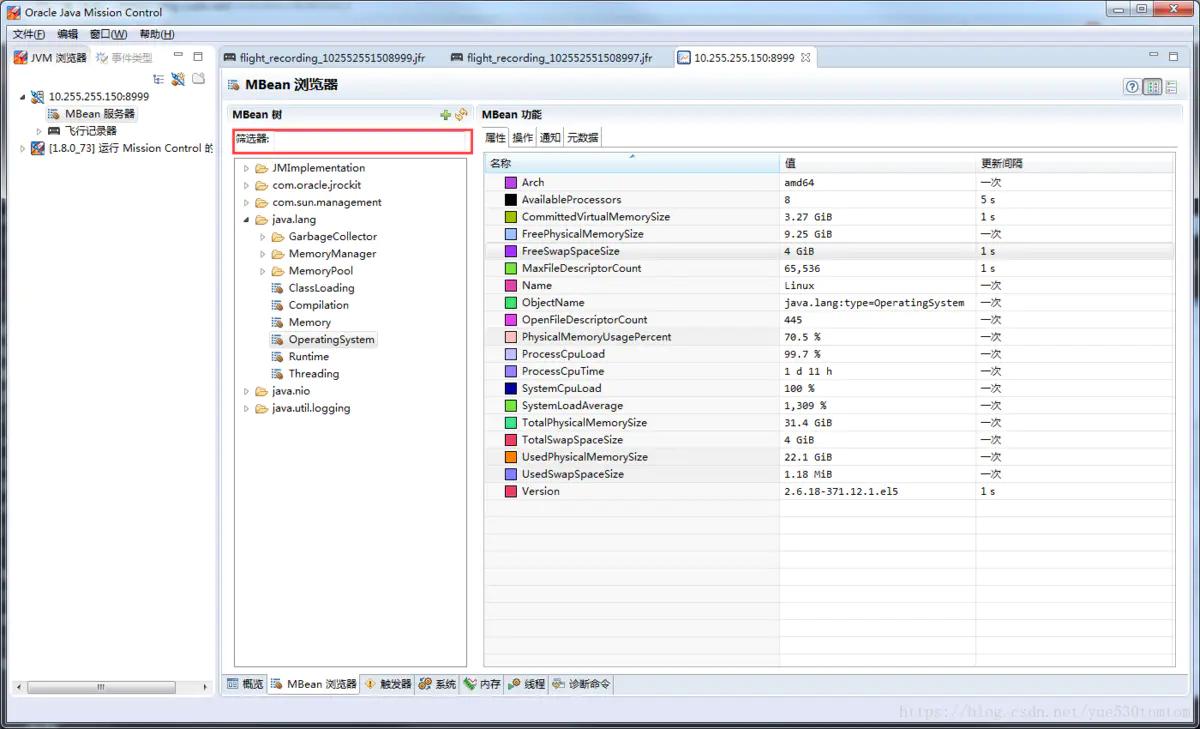This screenshot has width=1200, height=729.
Task: Close the 10.255.255.150:8999 editor tab
Action: [x=806, y=58]
